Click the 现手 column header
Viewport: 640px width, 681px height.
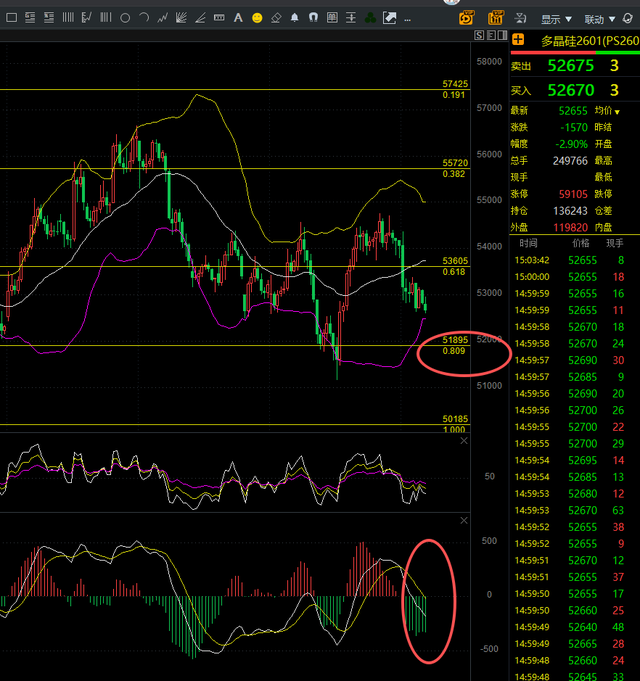(614, 243)
